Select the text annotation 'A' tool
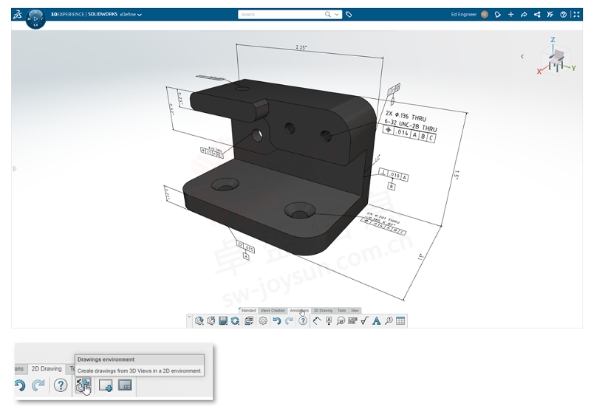This screenshot has width=592, height=407. [376, 321]
